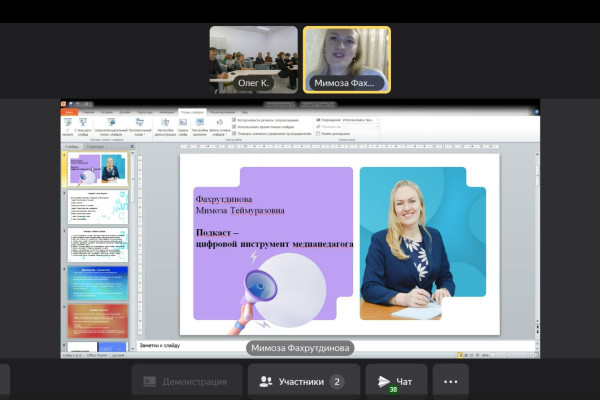Viewport: 600px width, 400px height.
Task: Toggle use timings checkbox in ribbon
Action: [x=234, y=126]
